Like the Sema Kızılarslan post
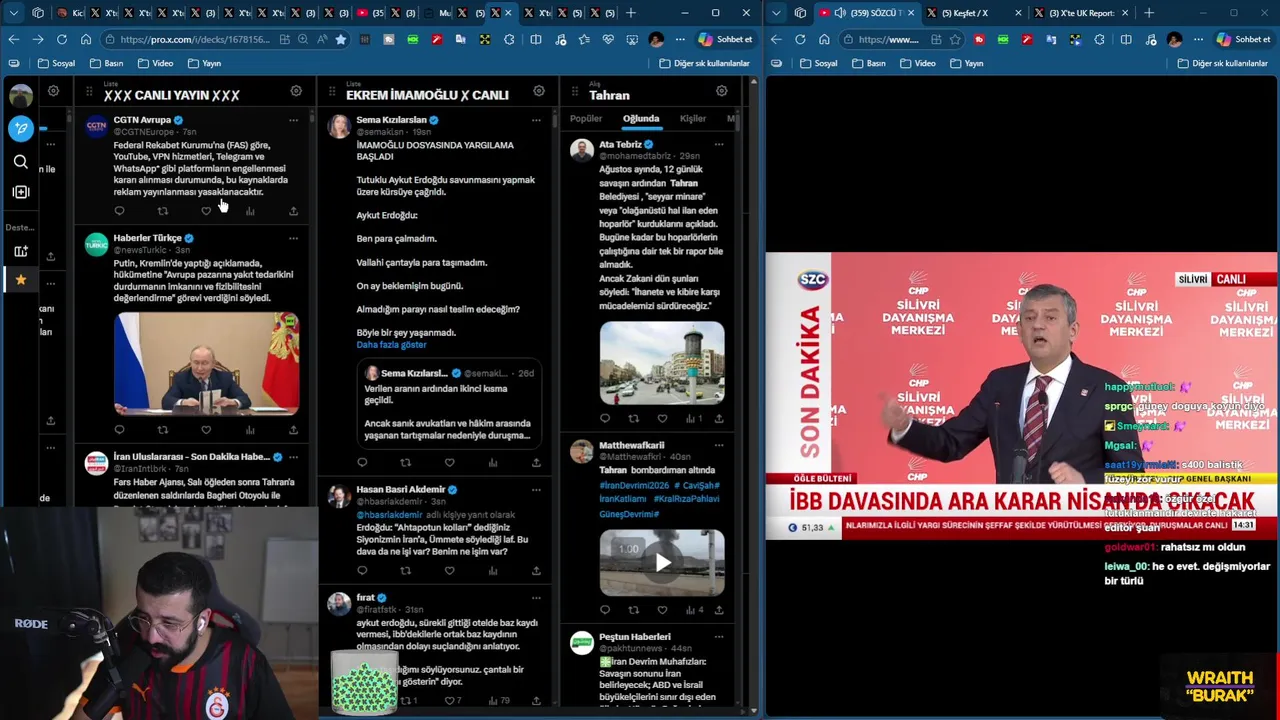This screenshot has height=720, width=1280. 449,462
